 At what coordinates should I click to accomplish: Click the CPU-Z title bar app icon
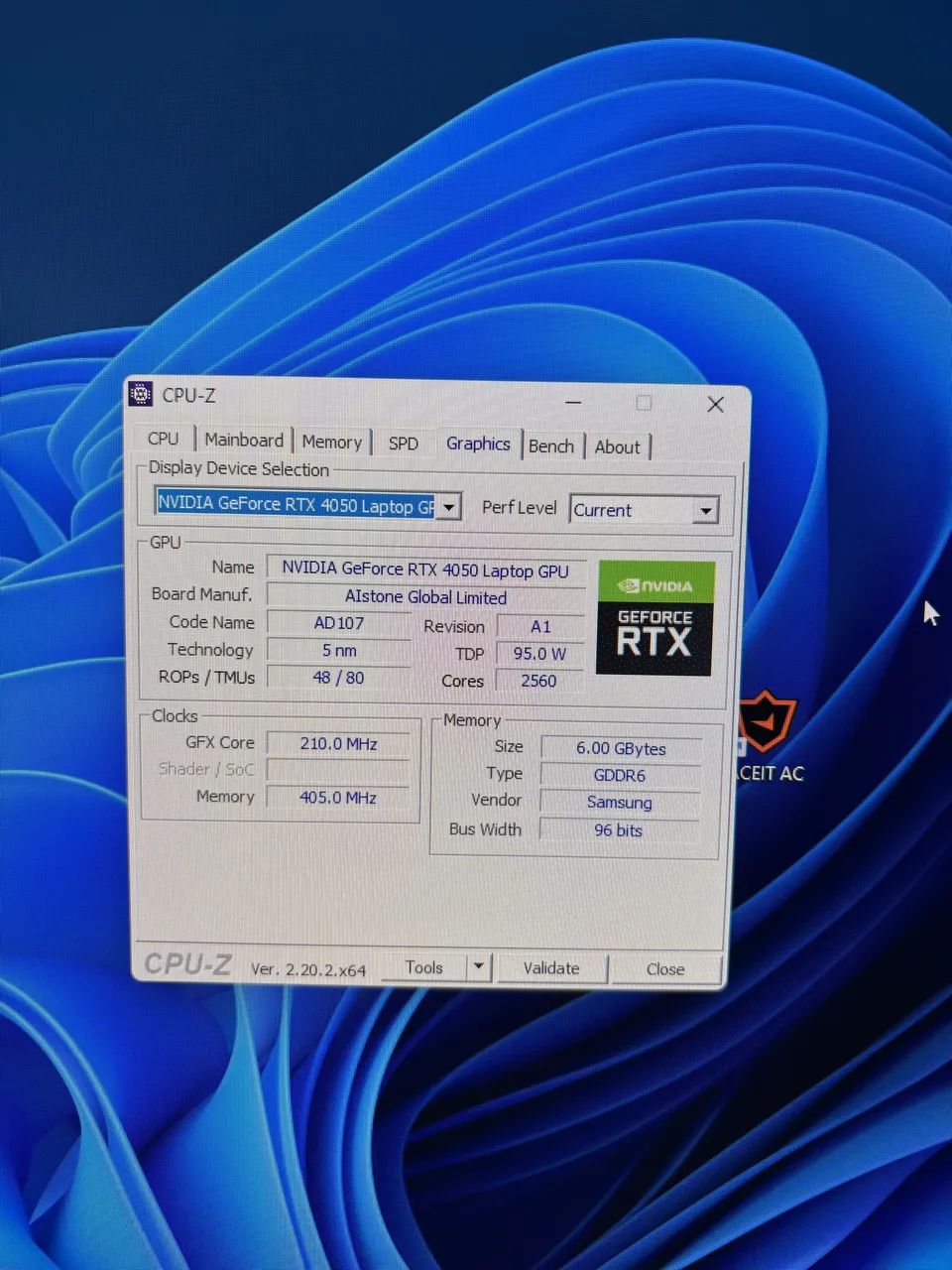click(141, 394)
